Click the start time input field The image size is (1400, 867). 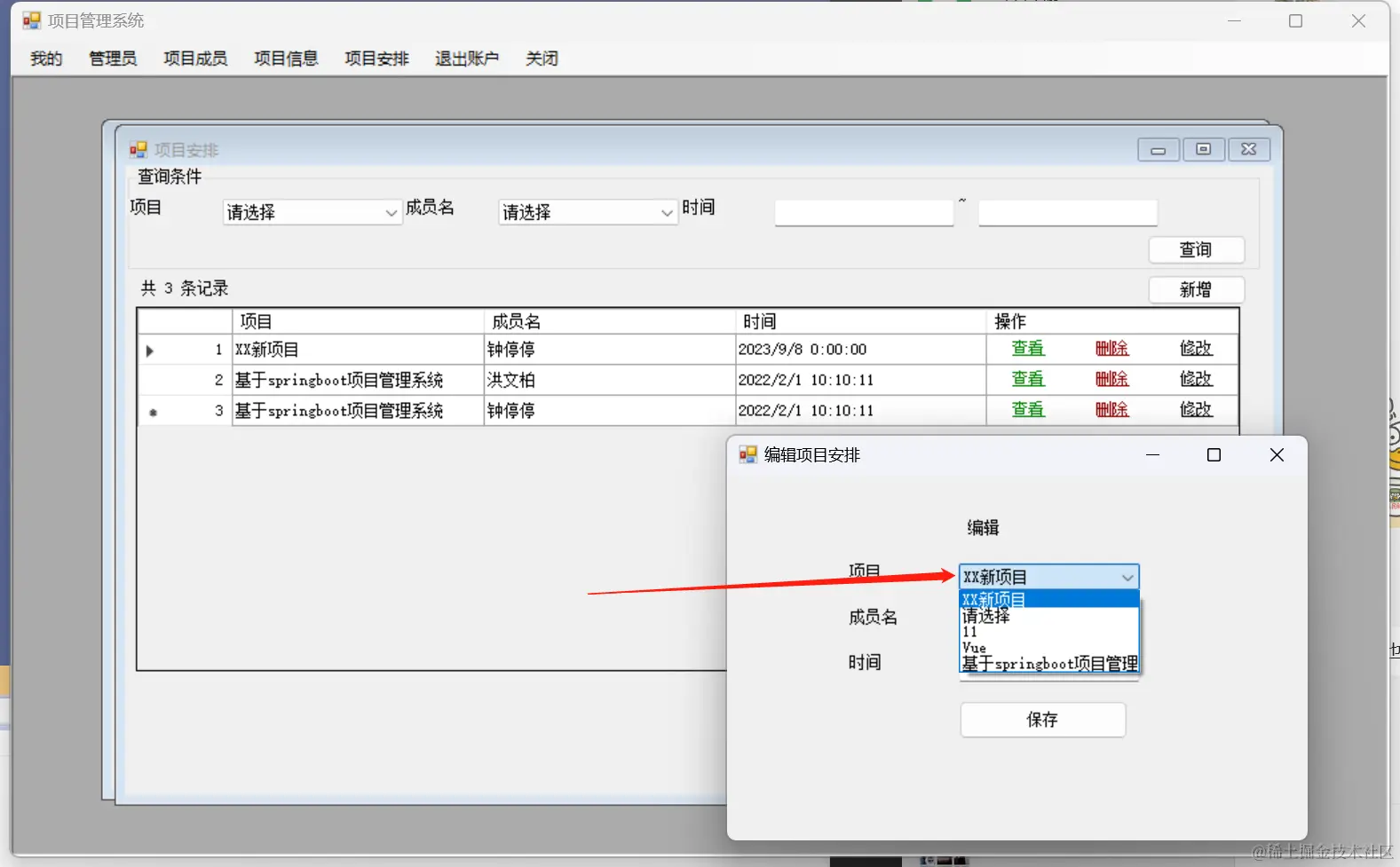coord(864,213)
